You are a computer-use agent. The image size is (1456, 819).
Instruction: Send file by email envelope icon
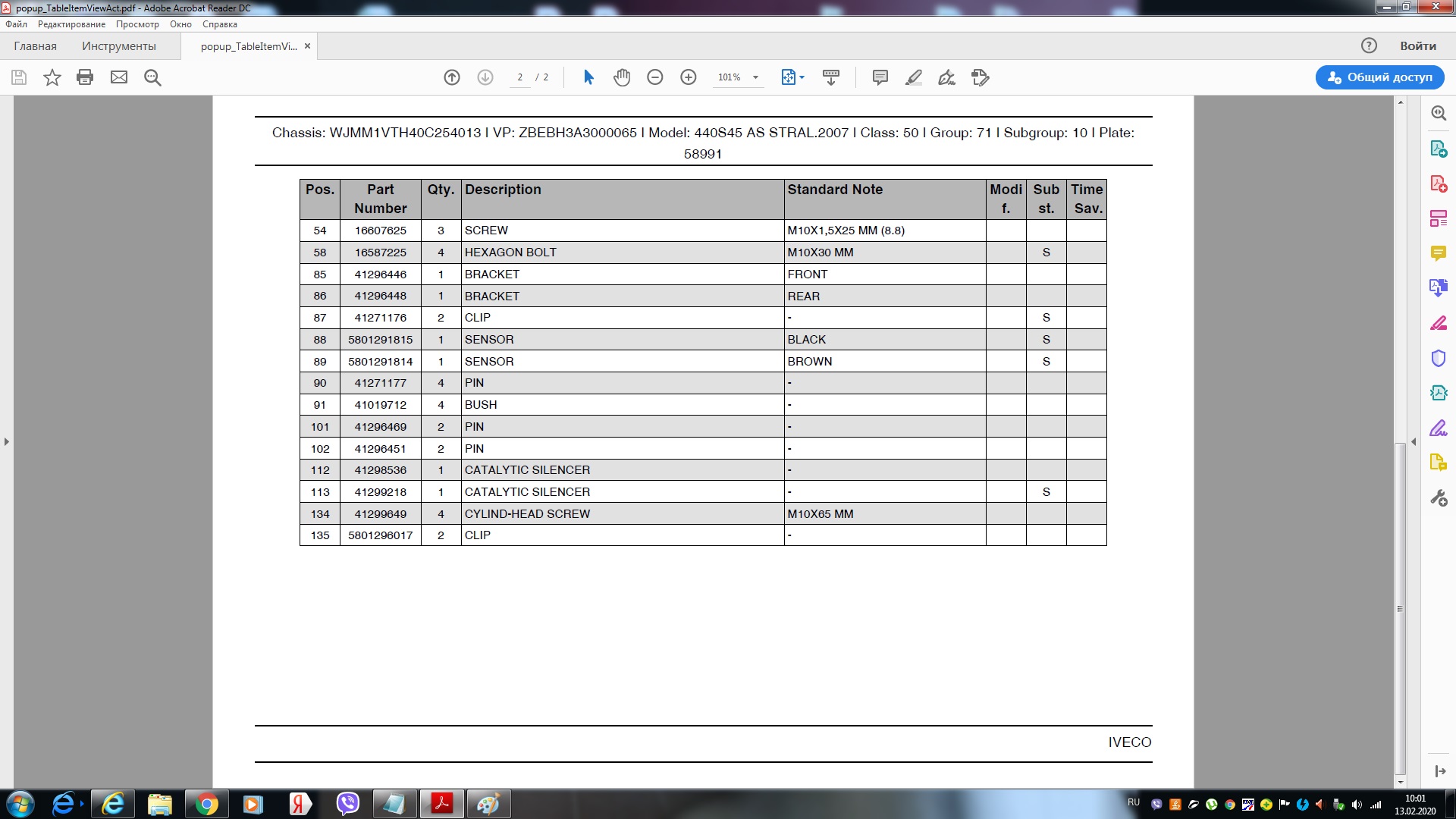(119, 77)
